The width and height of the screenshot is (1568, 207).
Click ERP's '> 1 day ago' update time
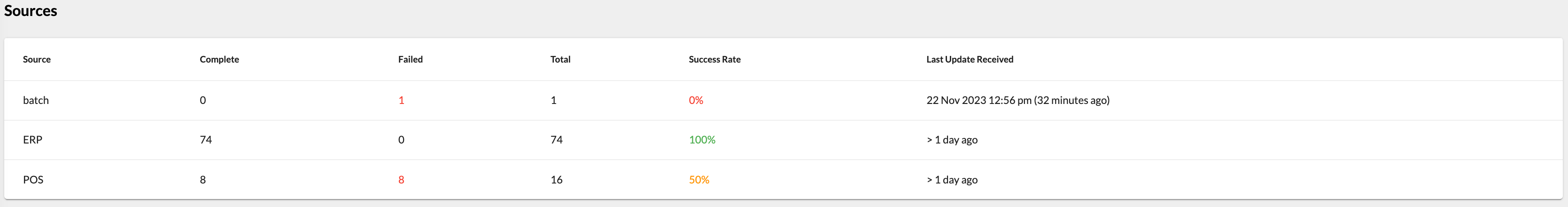click(952, 140)
